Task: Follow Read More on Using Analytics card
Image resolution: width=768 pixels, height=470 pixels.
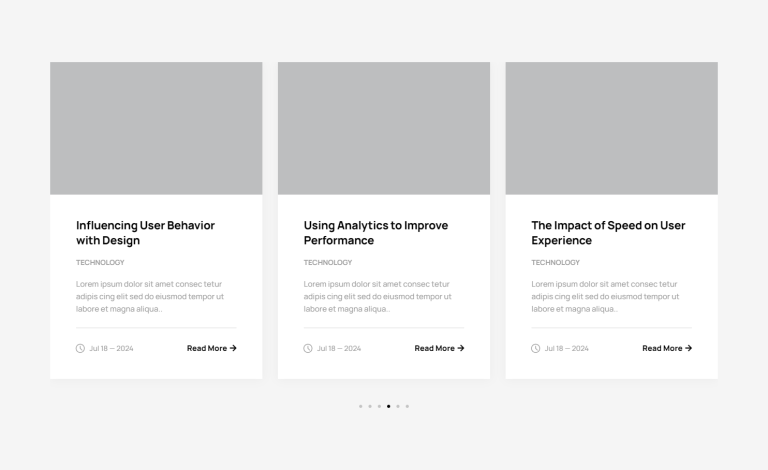Action: (x=439, y=348)
